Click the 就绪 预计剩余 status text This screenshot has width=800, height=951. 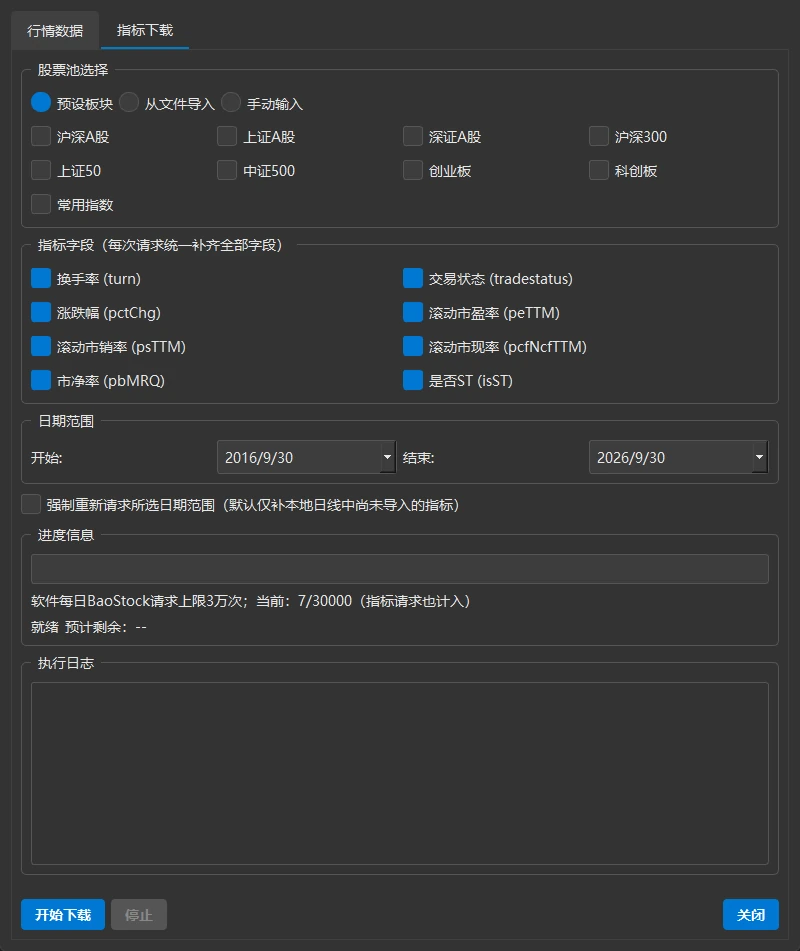click(89, 627)
